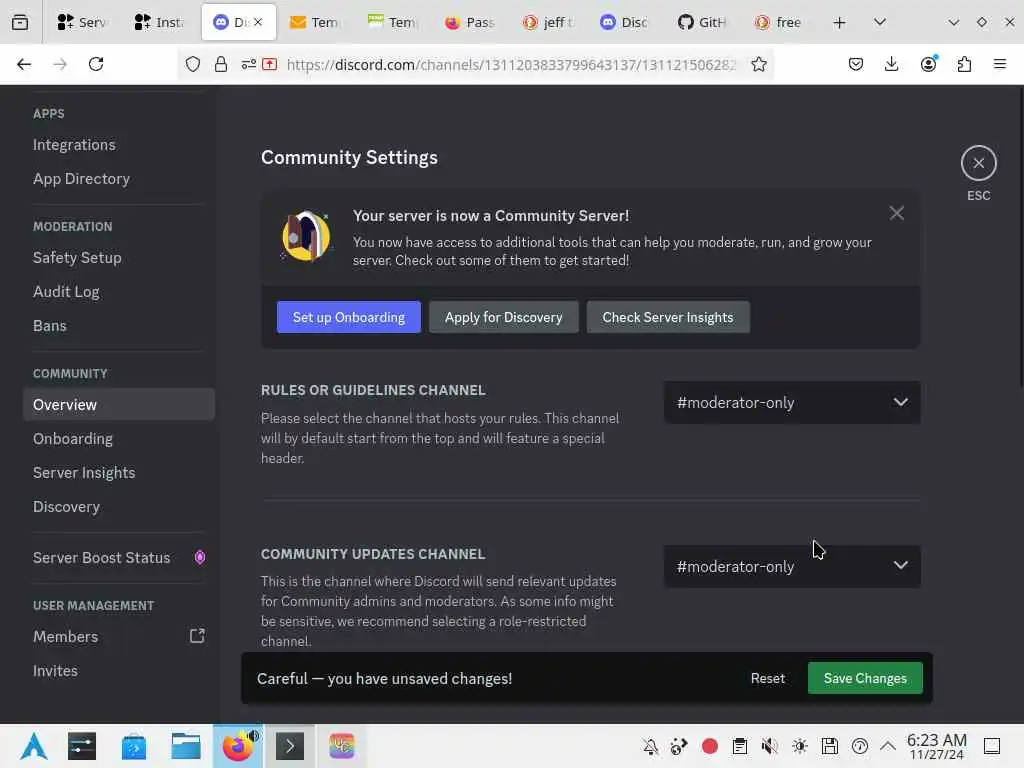1024x768 pixels.
Task: Switch to the Inst browser tab
Action: point(160,23)
